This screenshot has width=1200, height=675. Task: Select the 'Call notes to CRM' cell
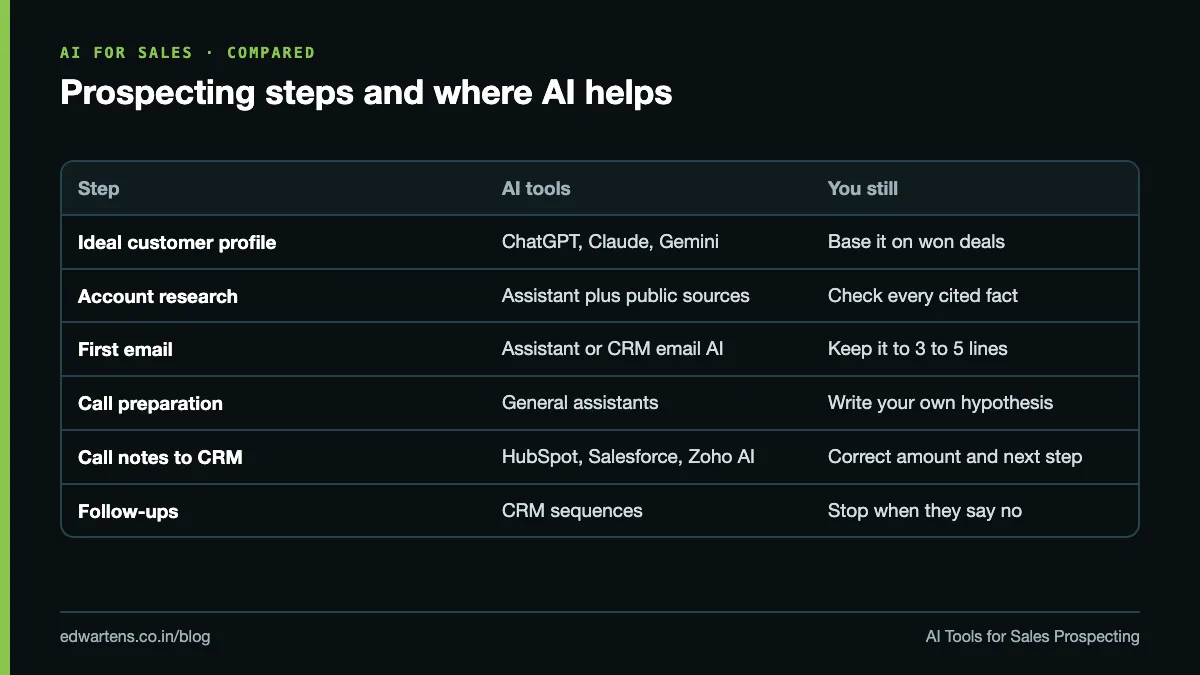pos(160,458)
